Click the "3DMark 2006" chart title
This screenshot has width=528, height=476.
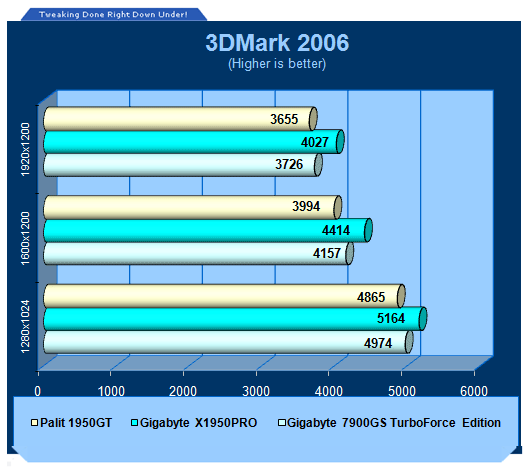point(277,43)
